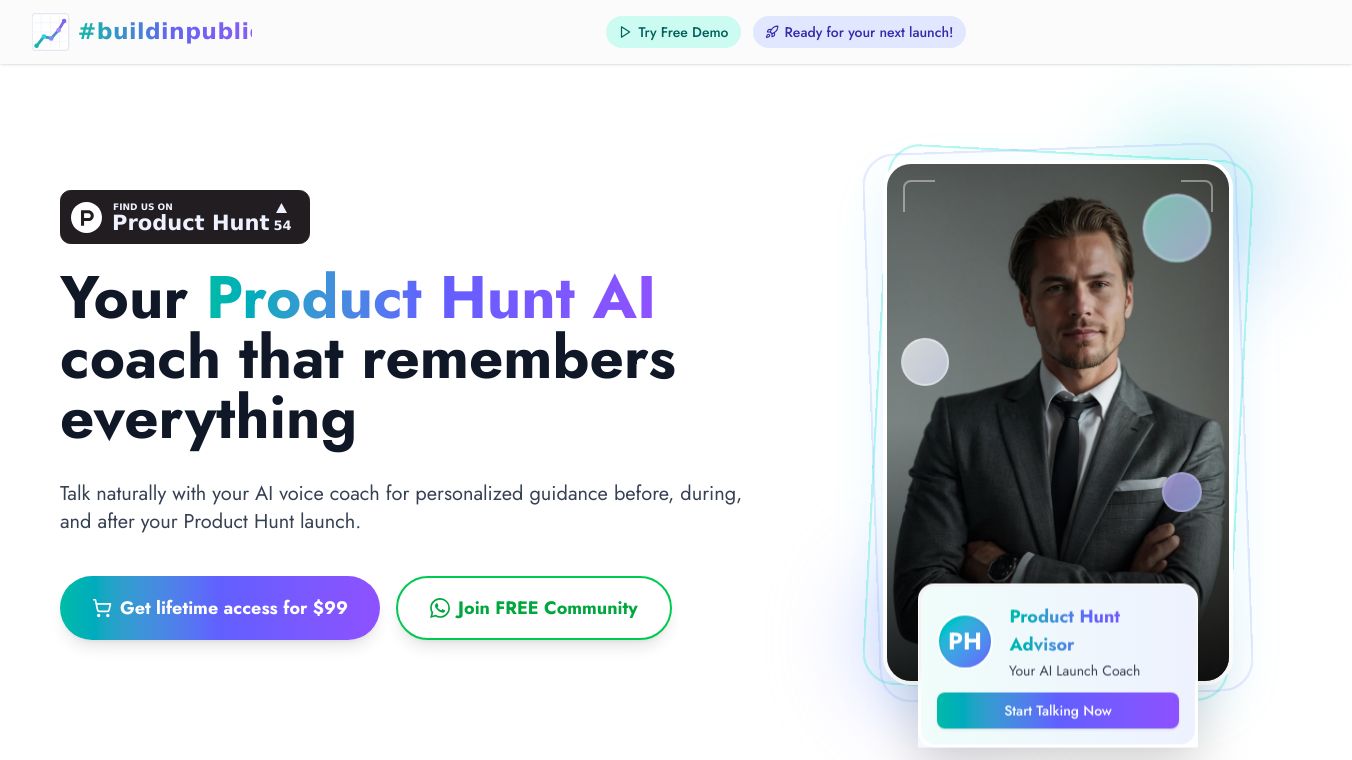Select the Join FREE Community label

pos(547,608)
